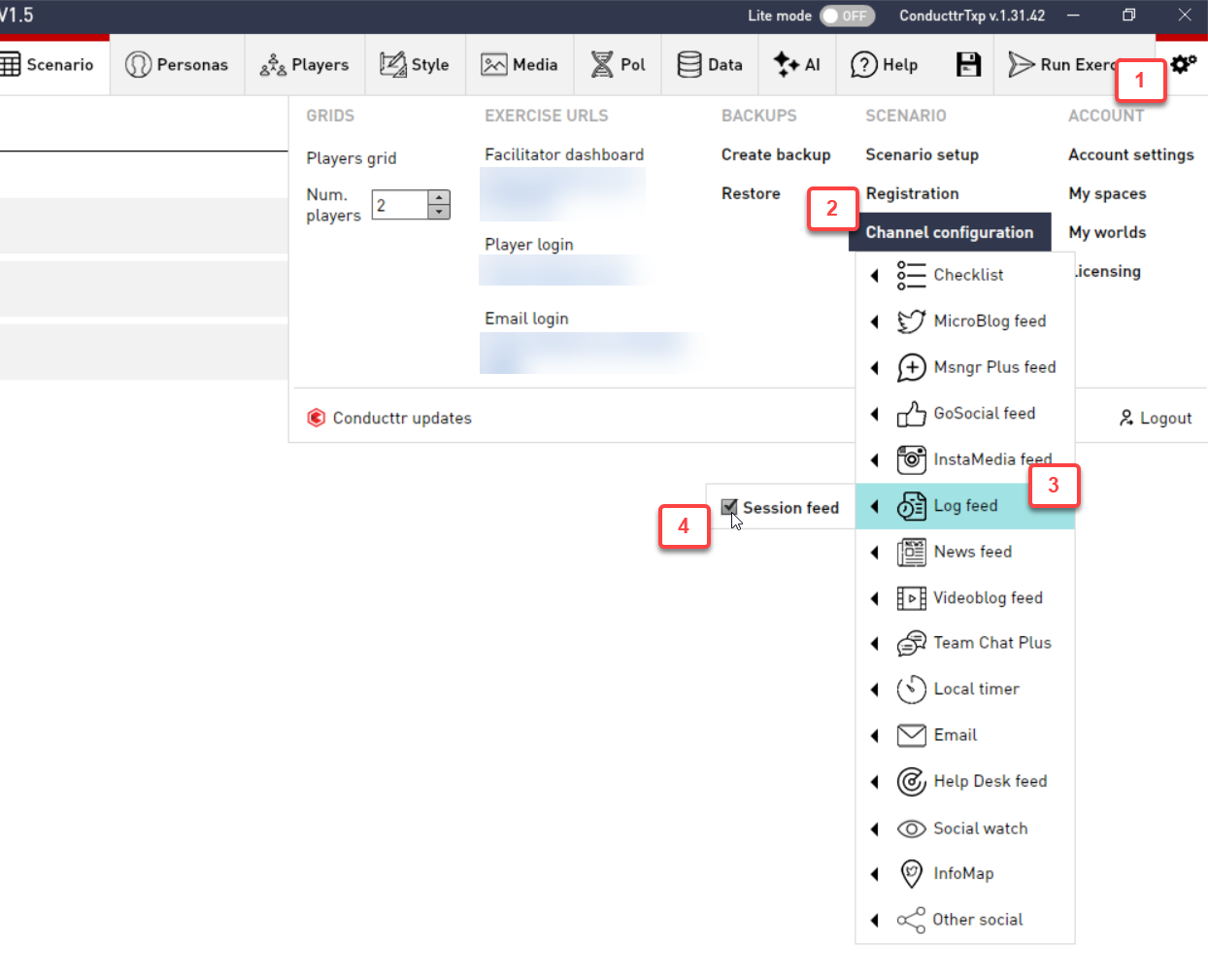
Task: Click Create backup
Action: click(x=775, y=154)
